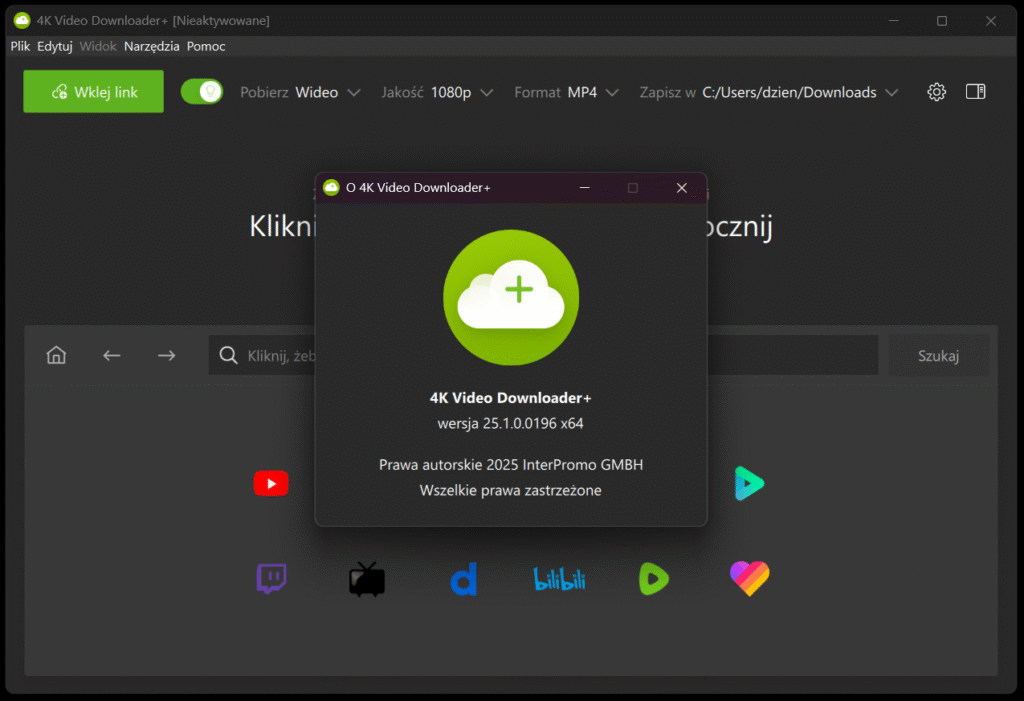The image size is (1024, 701).
Task: Minimize the O 4K Video Downloader+ dialog
Action: (x=584, y=188)
